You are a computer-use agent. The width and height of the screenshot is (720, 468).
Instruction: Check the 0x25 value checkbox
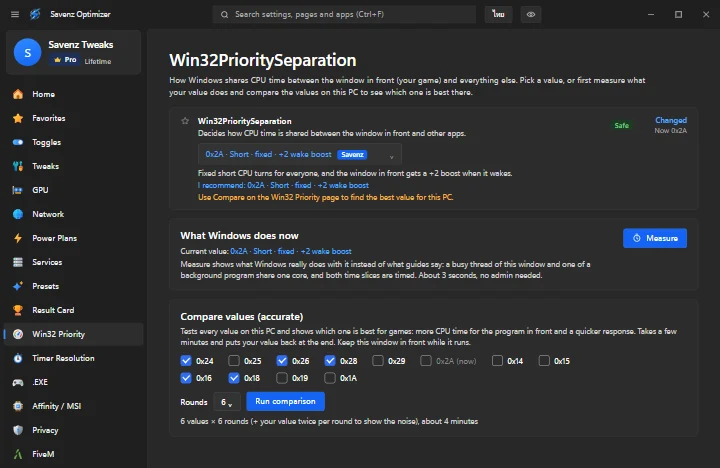coord(234,361)
